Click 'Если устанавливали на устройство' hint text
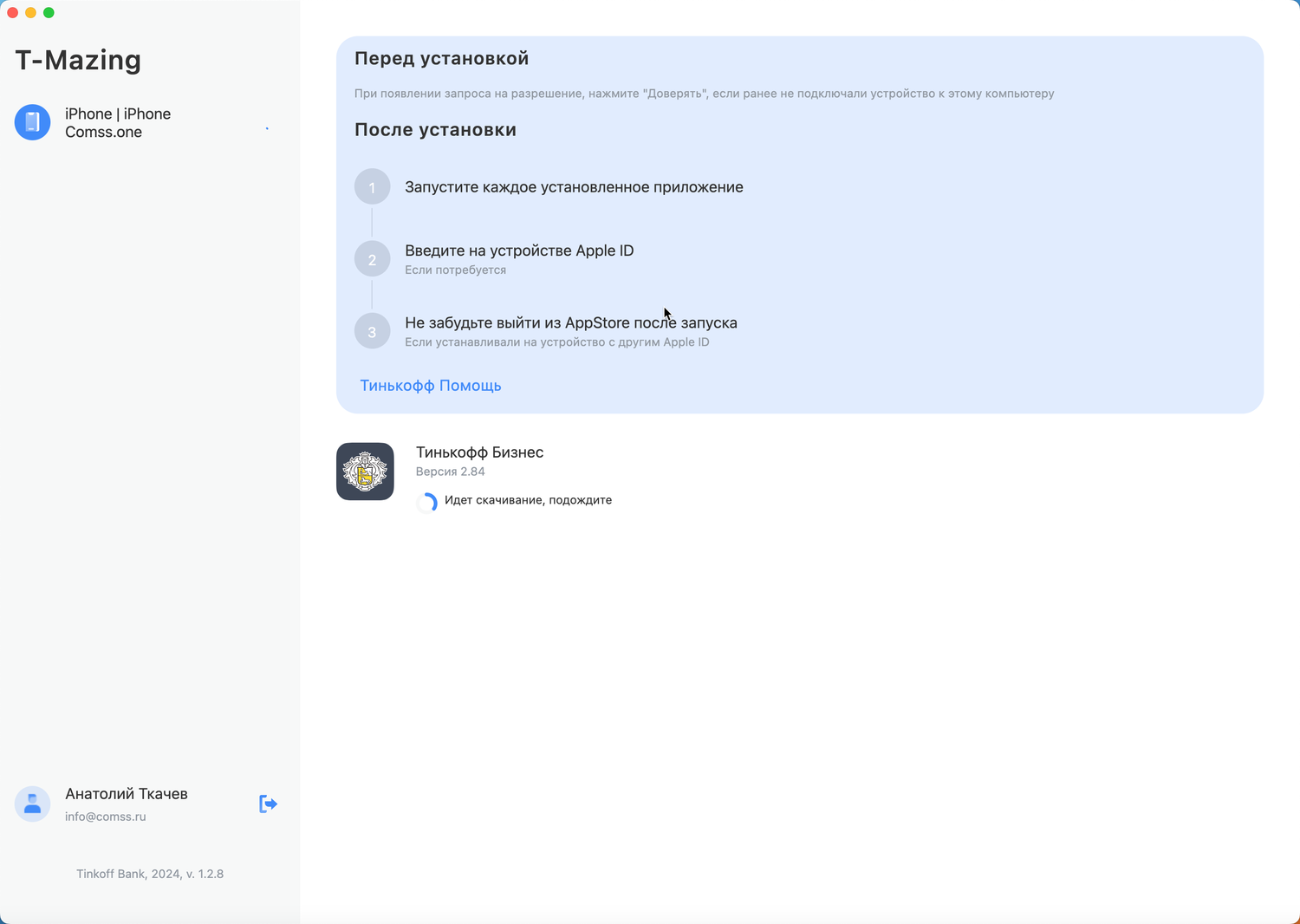This screenshot has height=924, width=1300. tap(557, 342)
